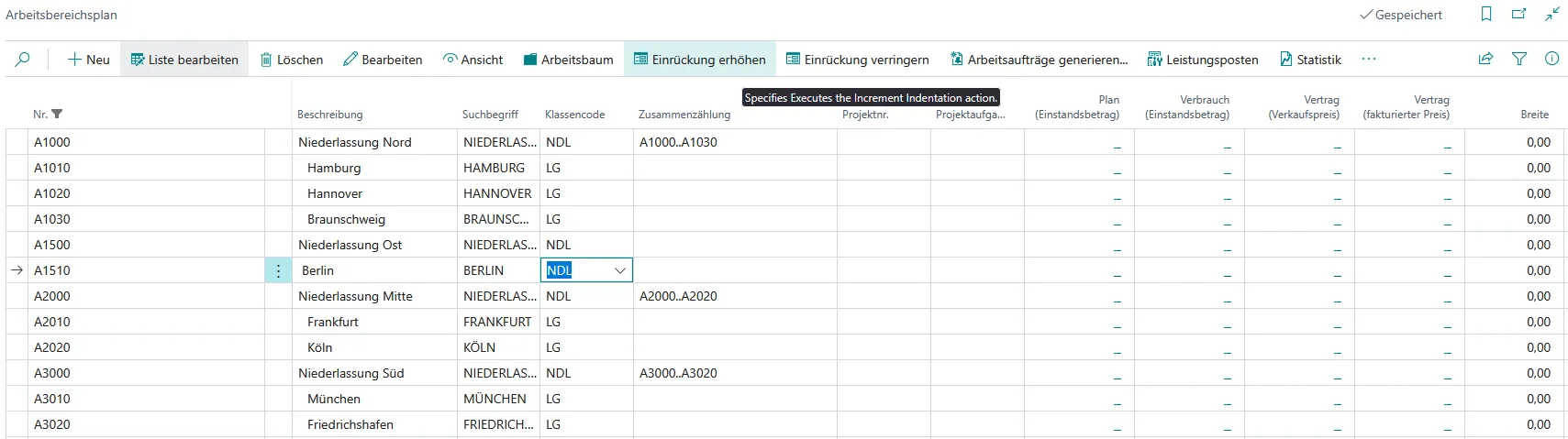The width and height of the screenshot is (1568, 439).
Task: Open row menu dots for Berlin
Action: coord(278,270)
